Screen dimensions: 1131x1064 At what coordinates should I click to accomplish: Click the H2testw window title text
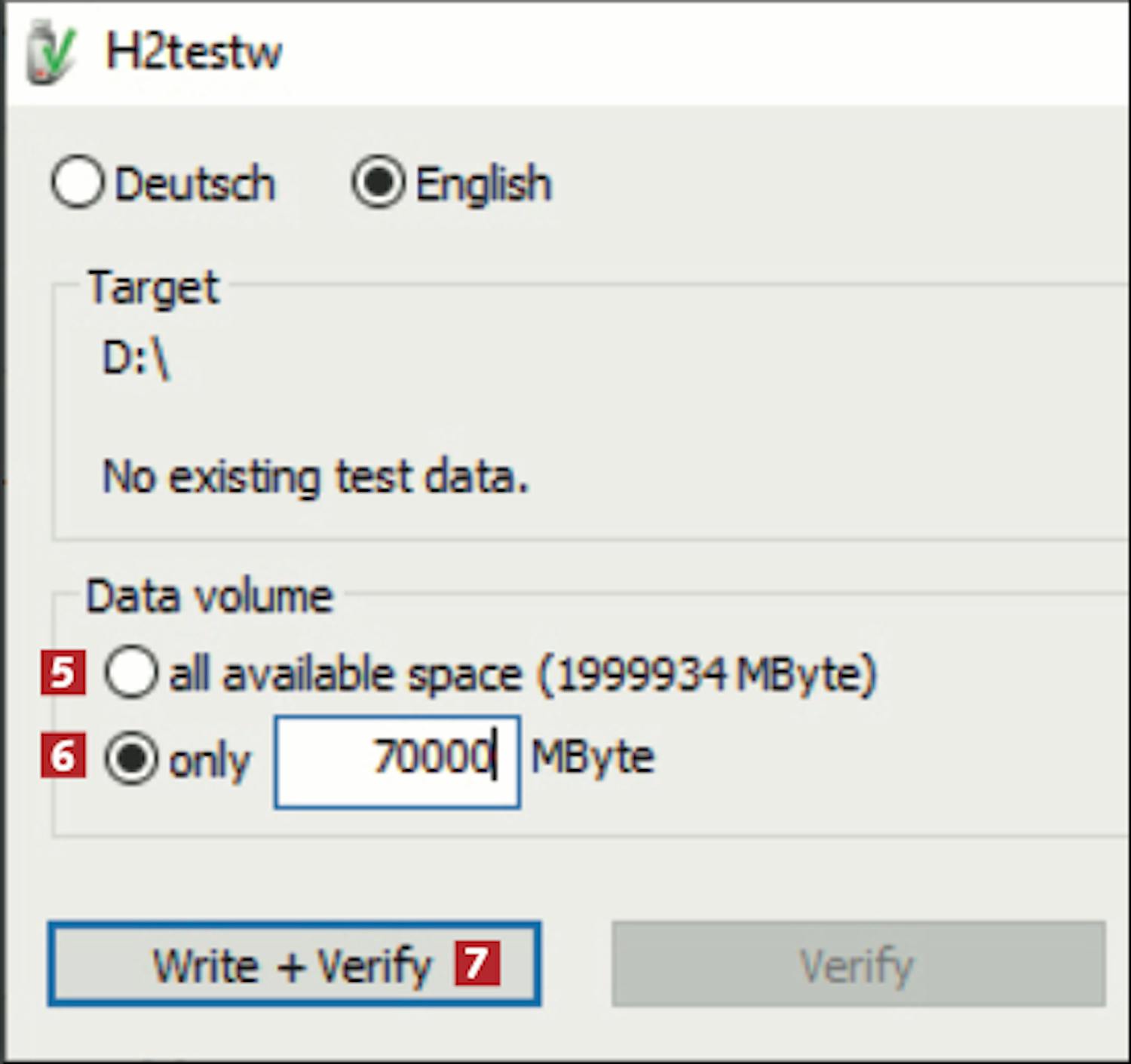point(194,52)
